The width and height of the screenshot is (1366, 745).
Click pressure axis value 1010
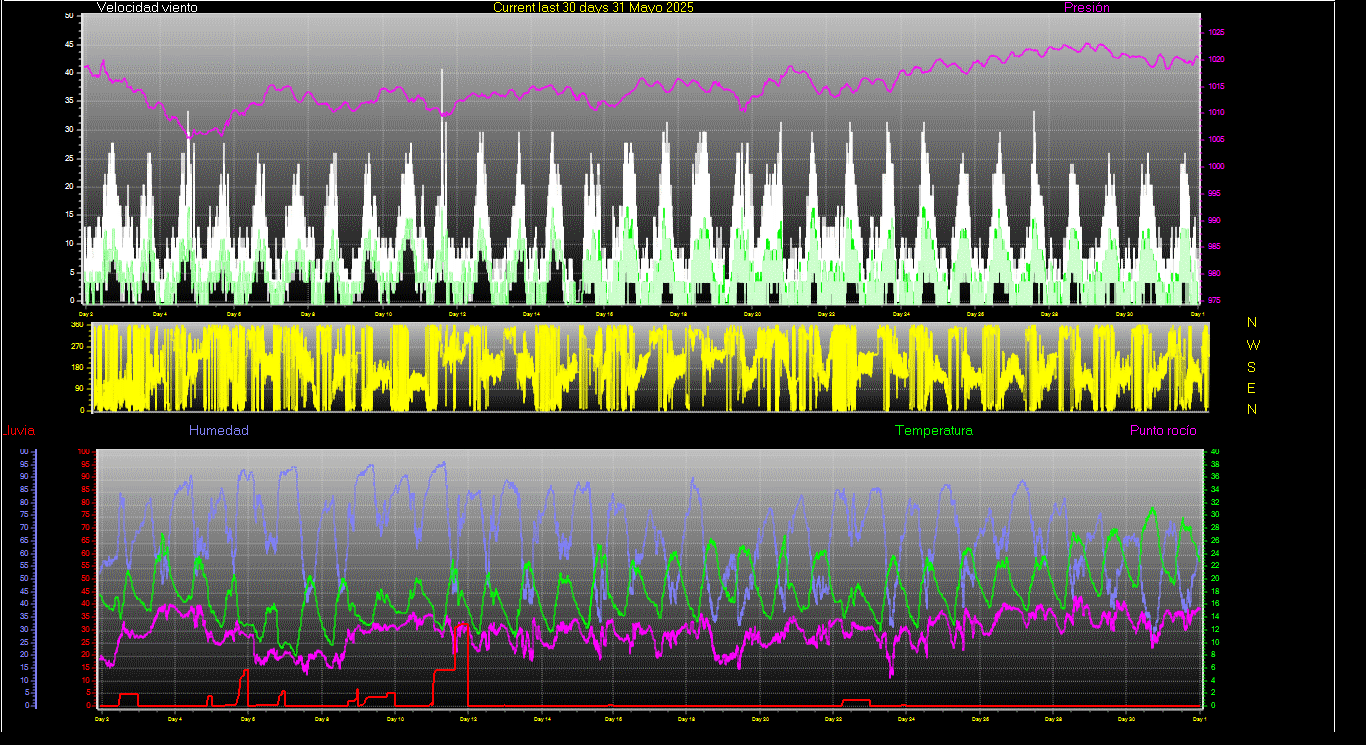pos(1216,113)
